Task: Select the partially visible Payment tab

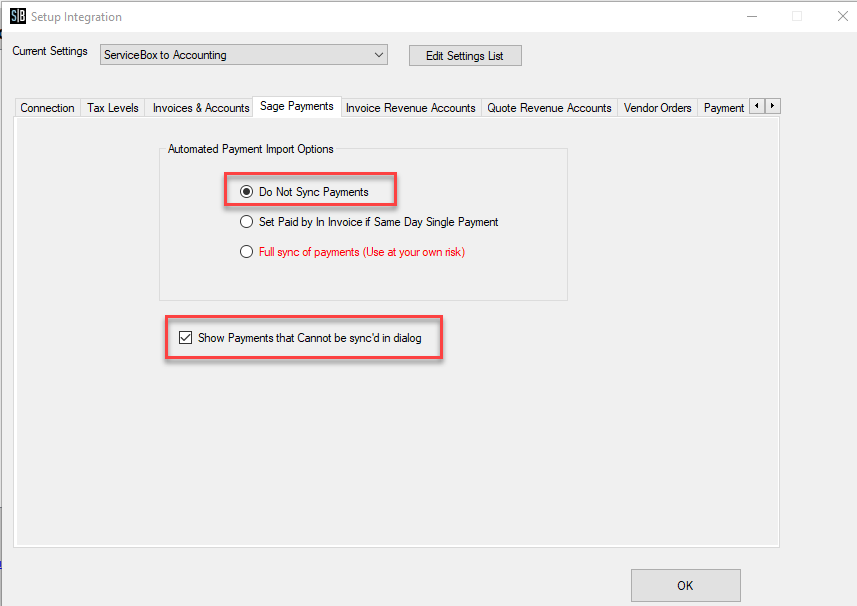Action: coord(724,108)
